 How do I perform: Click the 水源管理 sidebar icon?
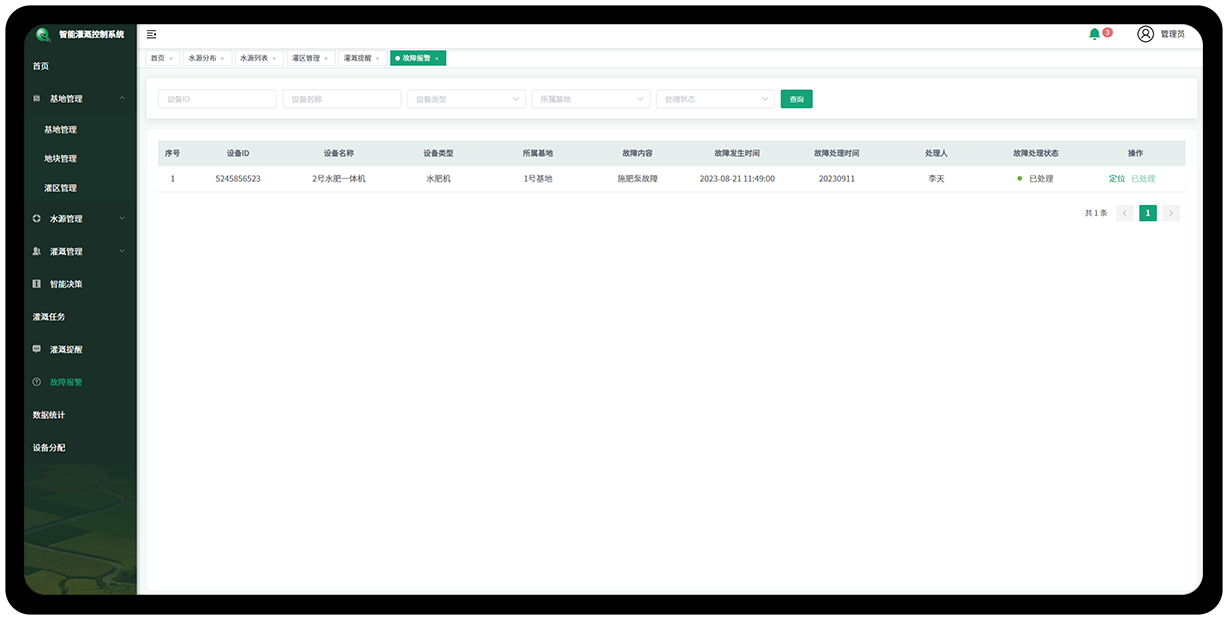click(x=37, y=218)
